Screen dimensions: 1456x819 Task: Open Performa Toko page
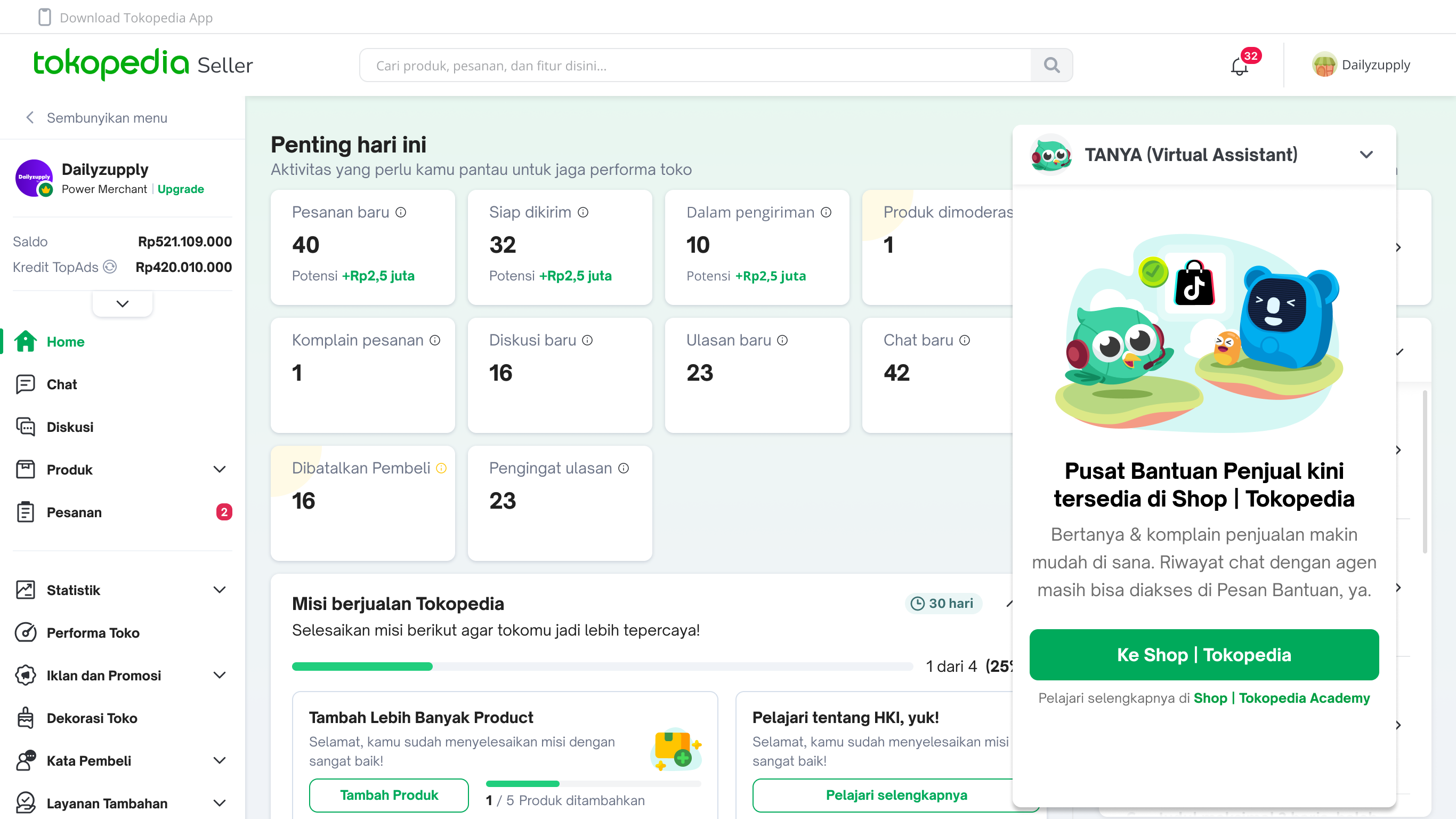93,633
